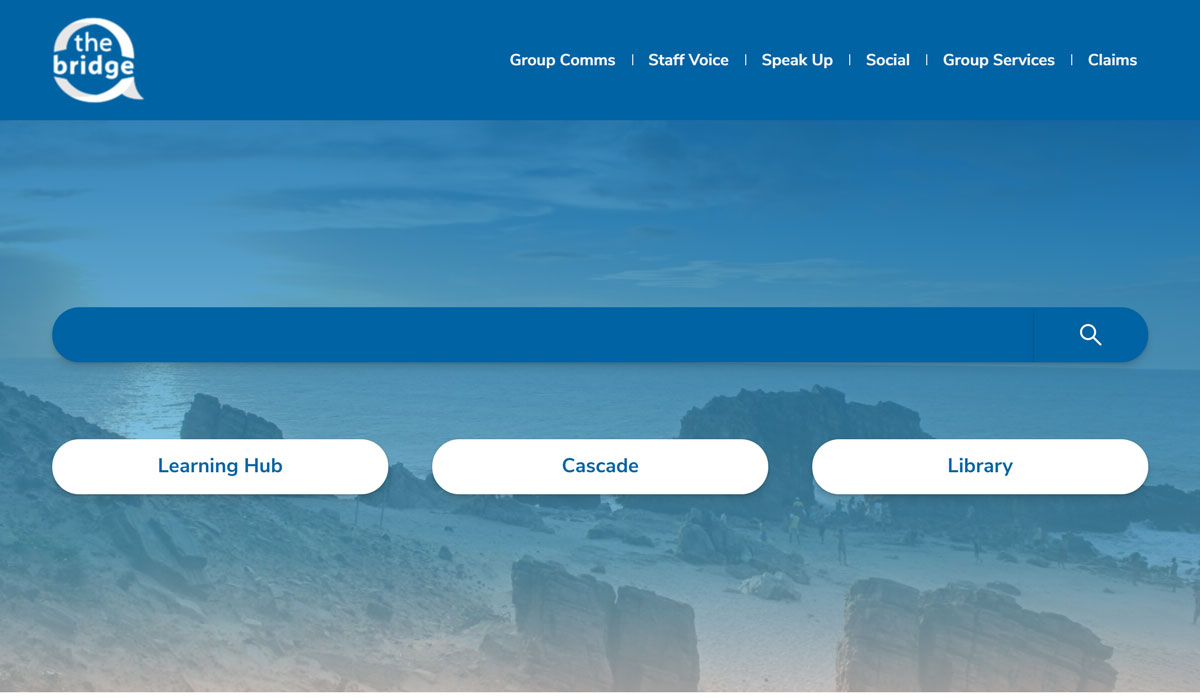Return home via the speech bubble logo
This screenshot has width=1200, height=700.
[x=96, y=61]
